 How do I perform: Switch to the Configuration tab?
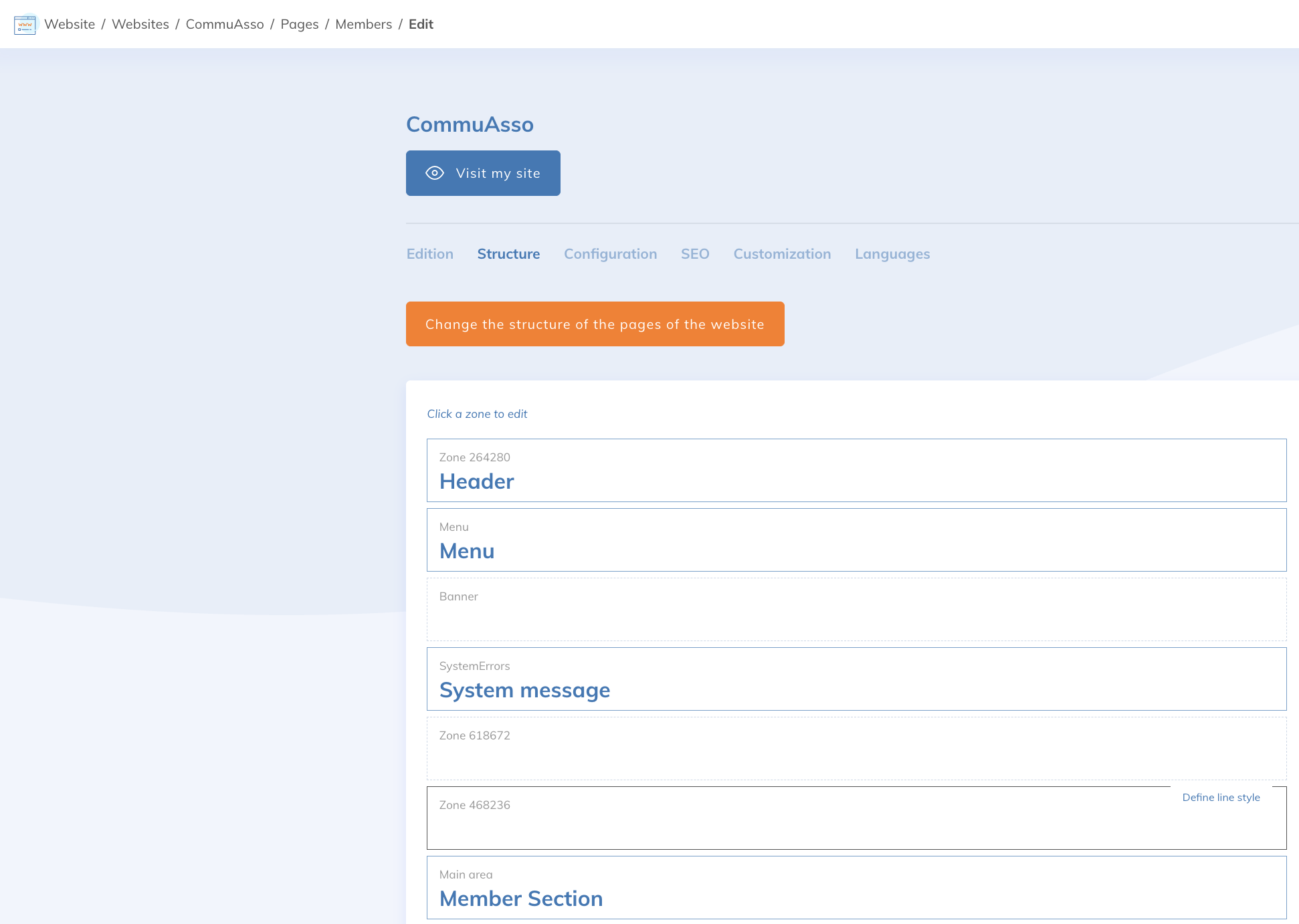(x=610, y=254)
